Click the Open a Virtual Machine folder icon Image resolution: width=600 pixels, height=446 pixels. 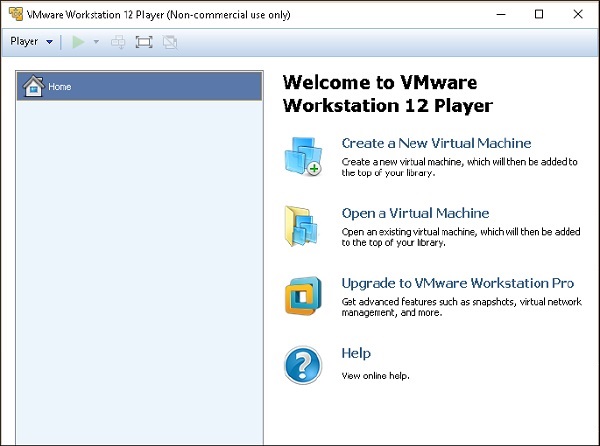click(302, 227)
